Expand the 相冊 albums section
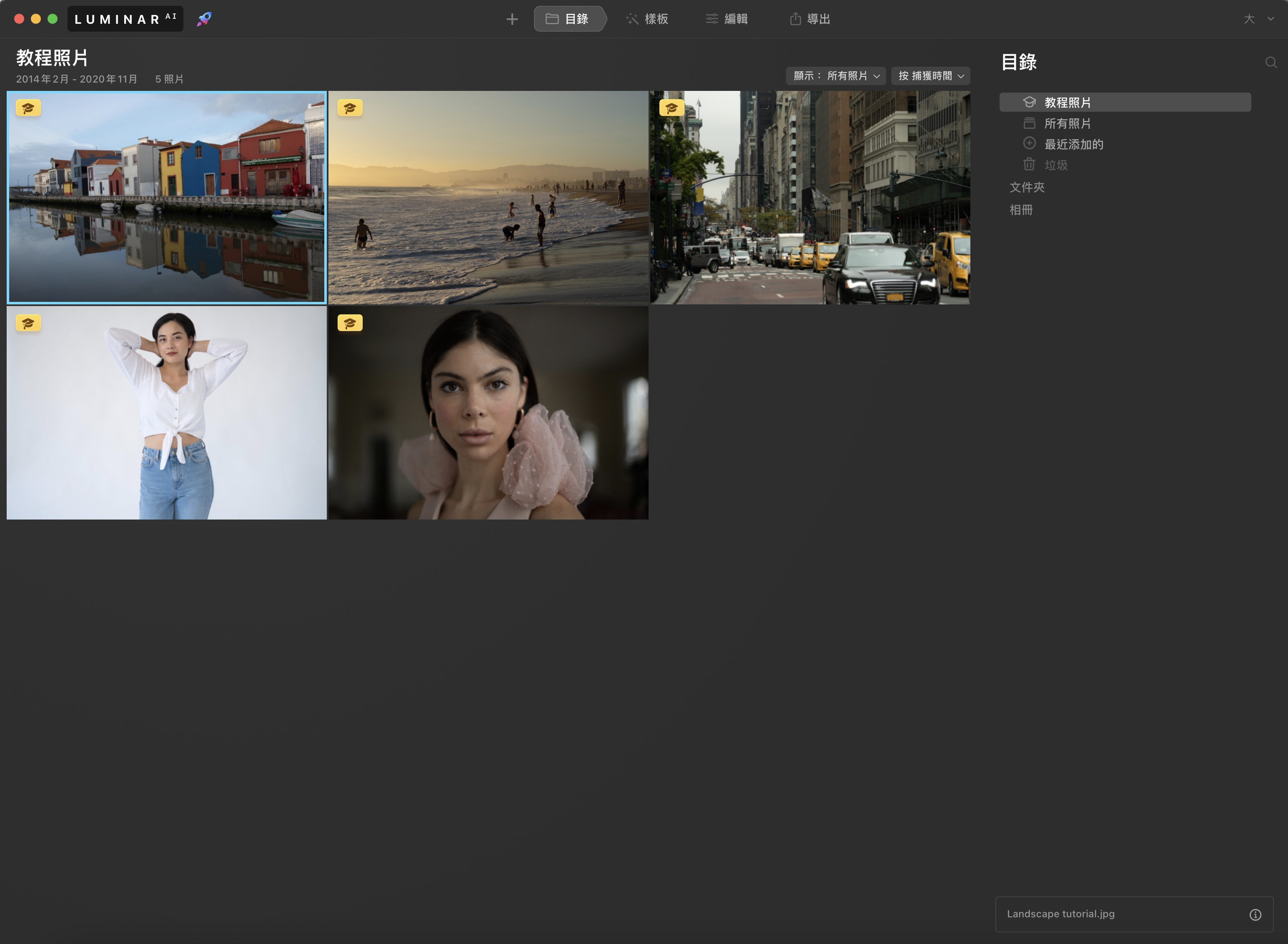Screen dimensions: 1288x944 [x=1021, y=210]
